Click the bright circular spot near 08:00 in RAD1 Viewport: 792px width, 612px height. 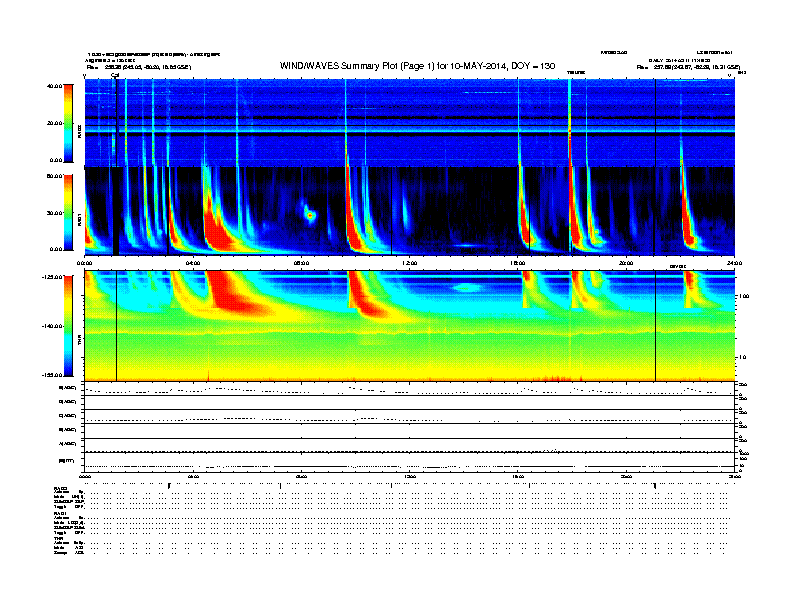310,216
